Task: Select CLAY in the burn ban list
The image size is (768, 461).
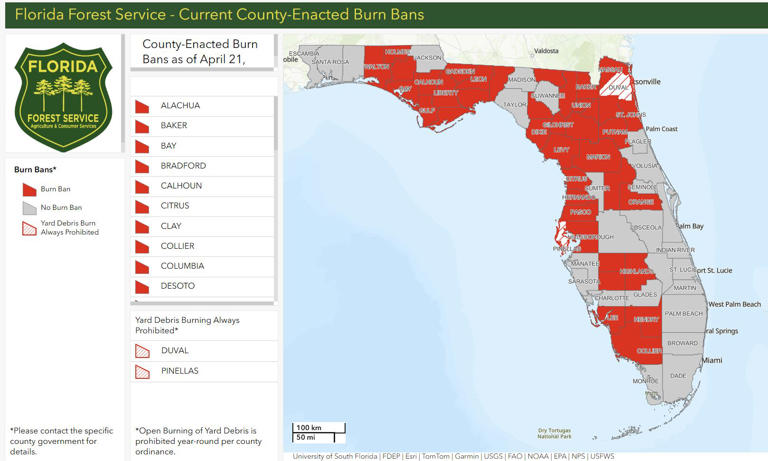Action: point(202,226)
